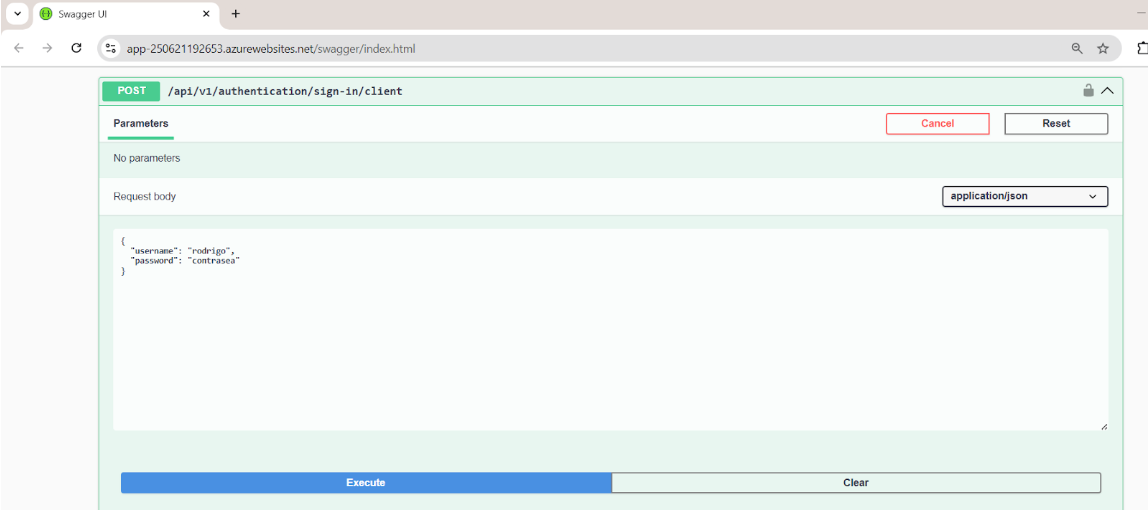Clear the request response
This screenshot has width=1148, height=510.
tap(856, 483)
